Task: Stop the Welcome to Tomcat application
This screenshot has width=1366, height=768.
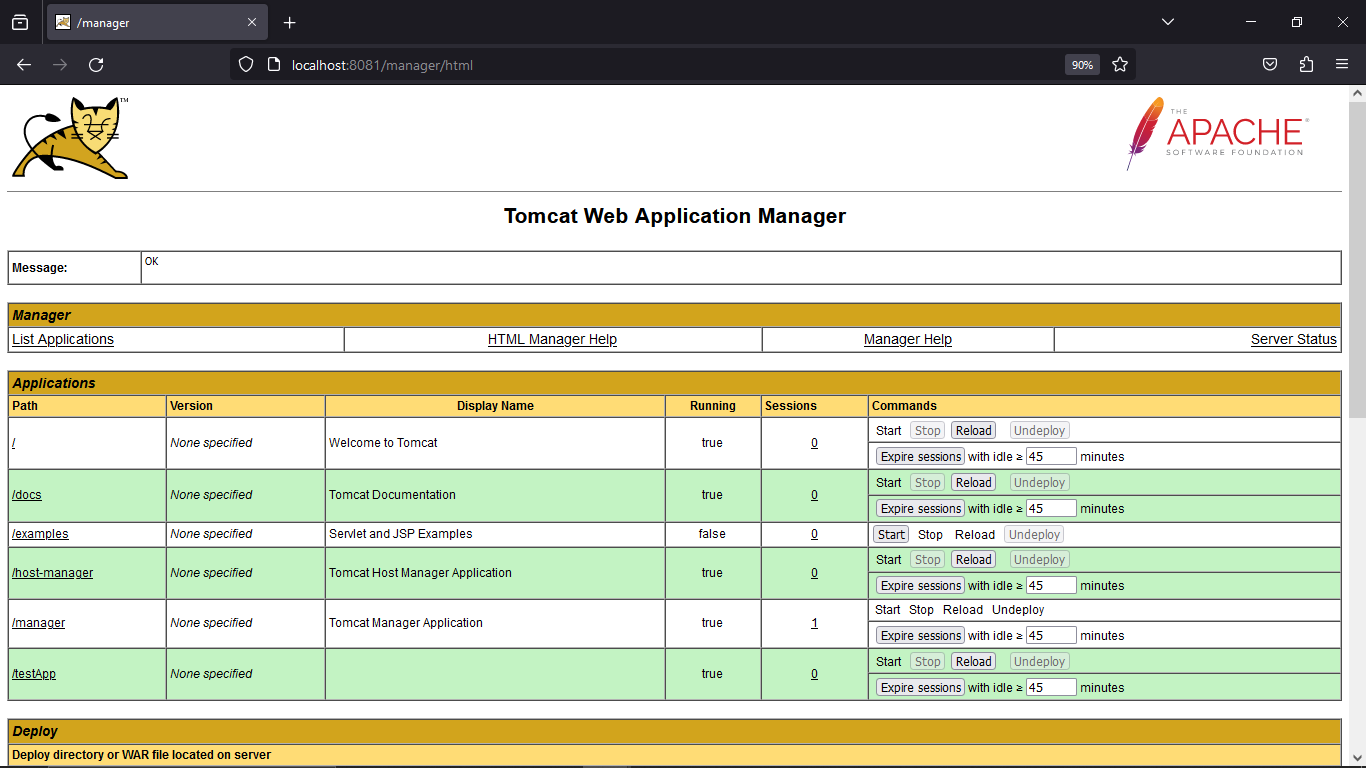Action: pos(928,431)
